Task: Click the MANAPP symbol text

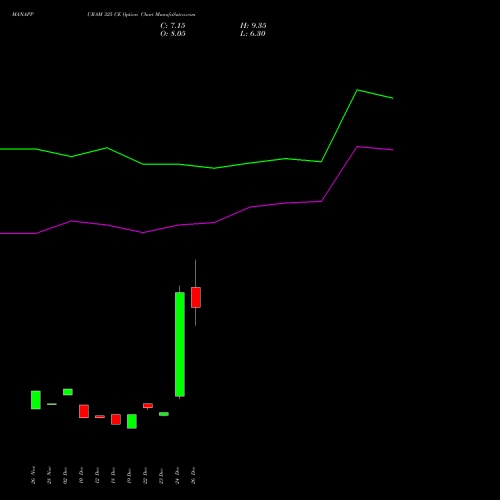Action: pyautogui.click(x=23, y=15)
